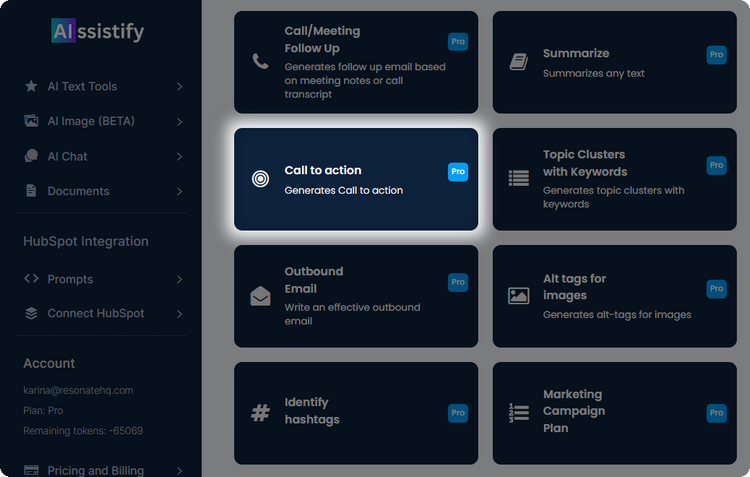
Task: Open the Call to action tool title
Action: (322, 171)
